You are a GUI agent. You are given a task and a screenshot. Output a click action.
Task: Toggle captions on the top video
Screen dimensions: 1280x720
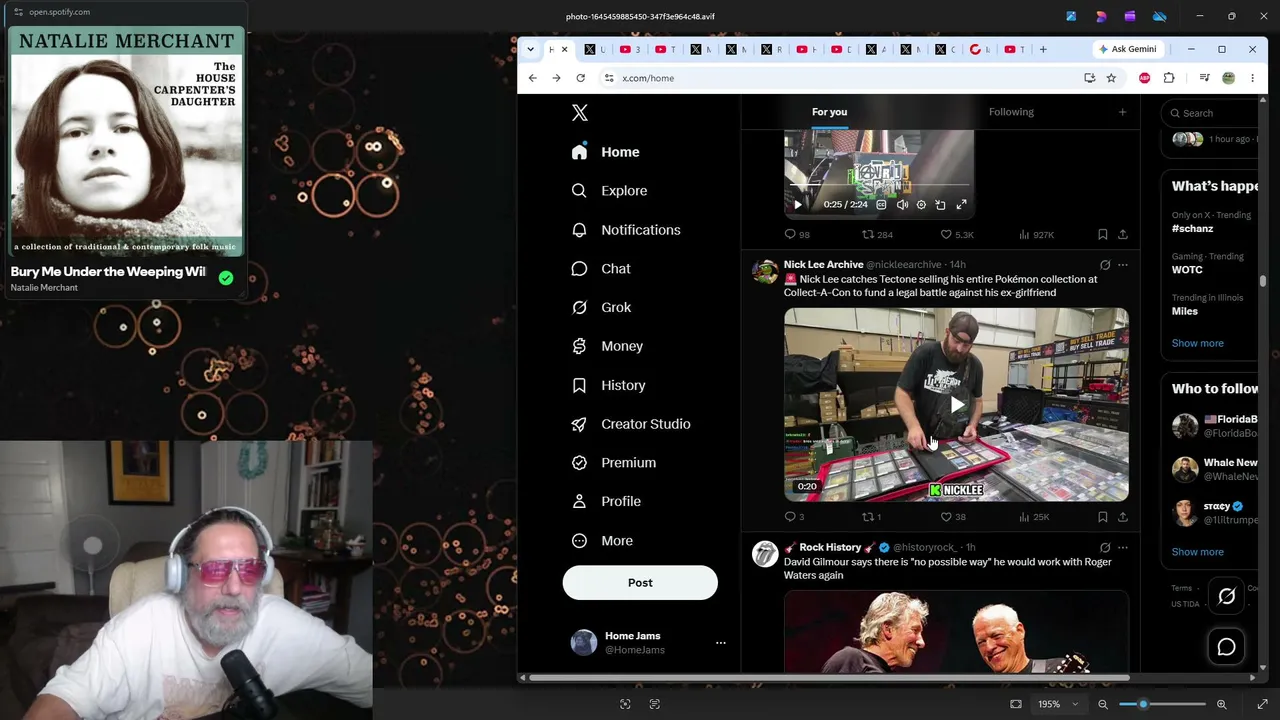coord(881,205)
